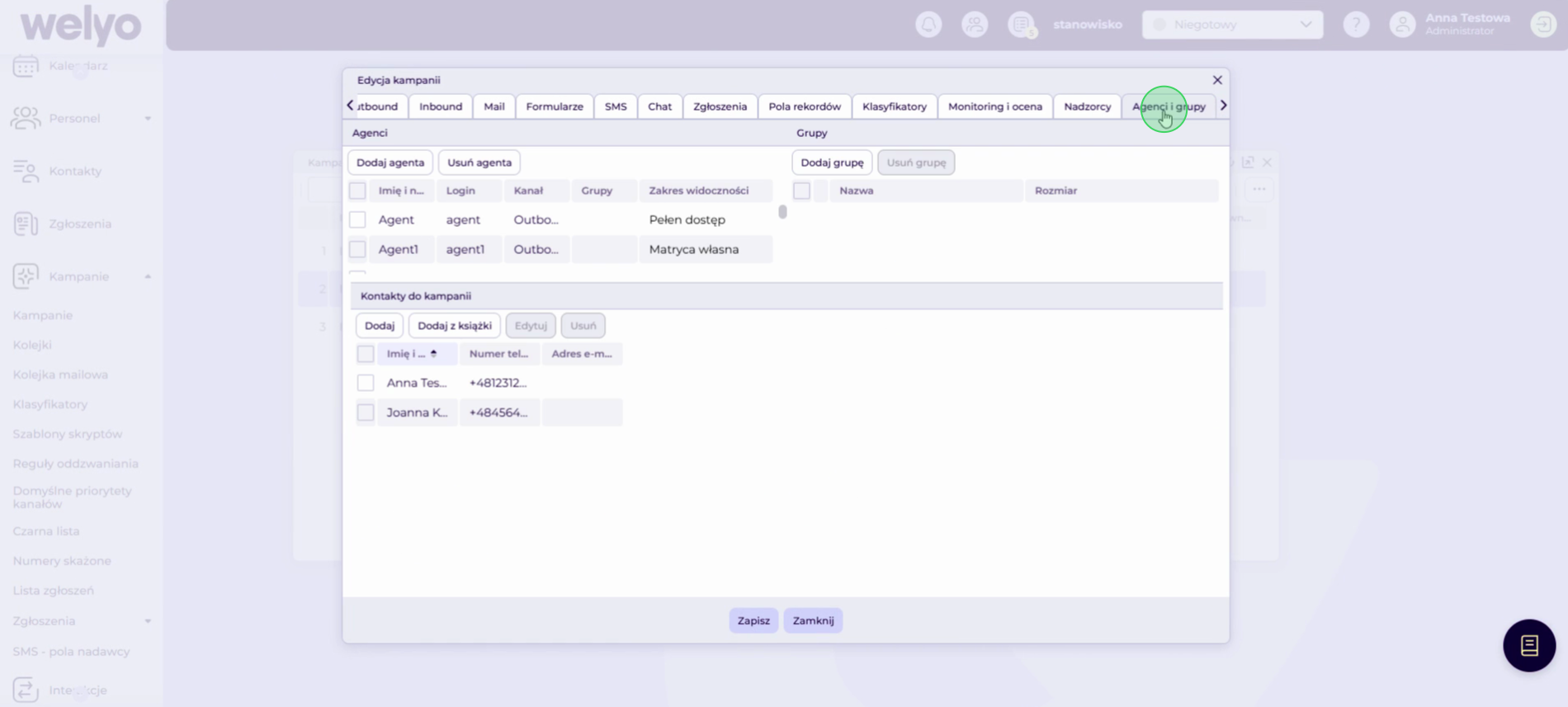Open Numery skażone in the sidebar
Viewport: 1568px width, 707px height.
[62, 561]
